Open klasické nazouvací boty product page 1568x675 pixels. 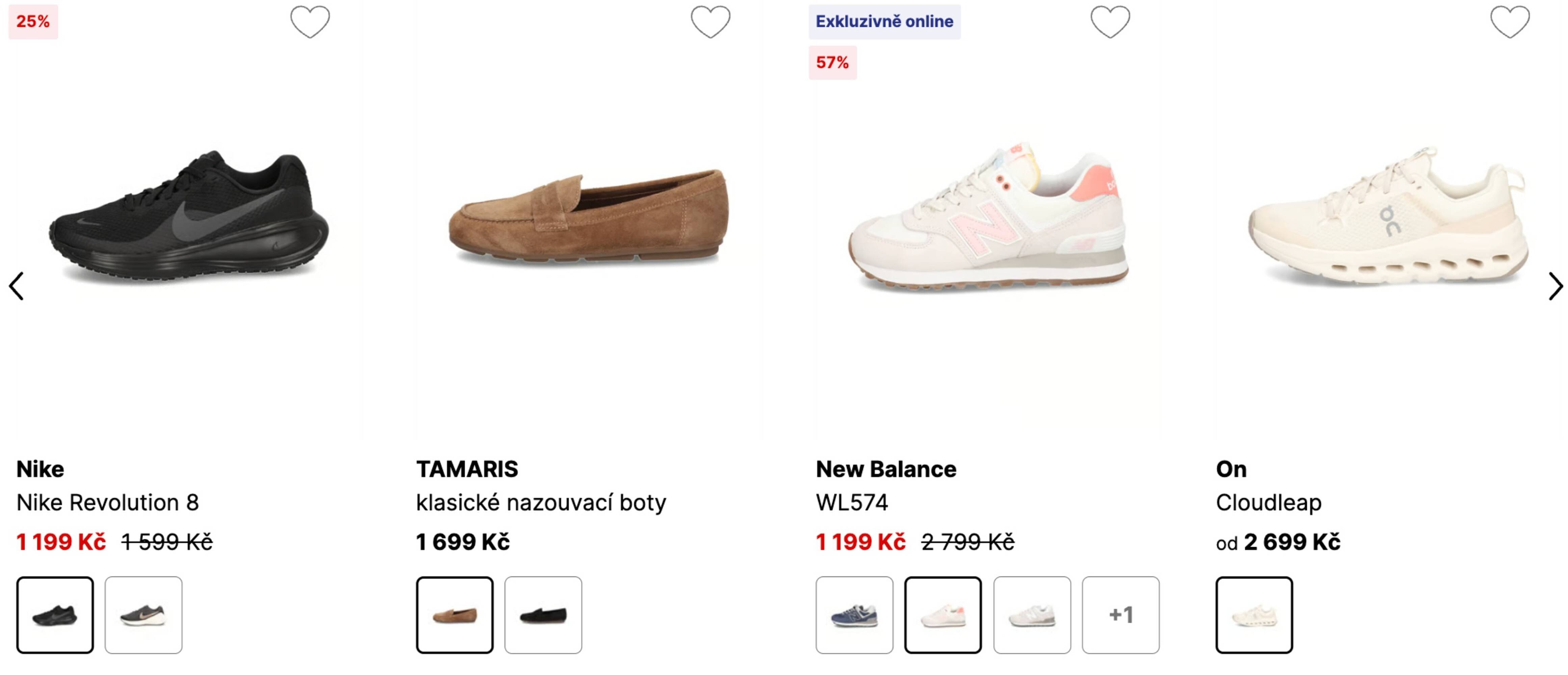pyautogui.click(x=541, y=502)
